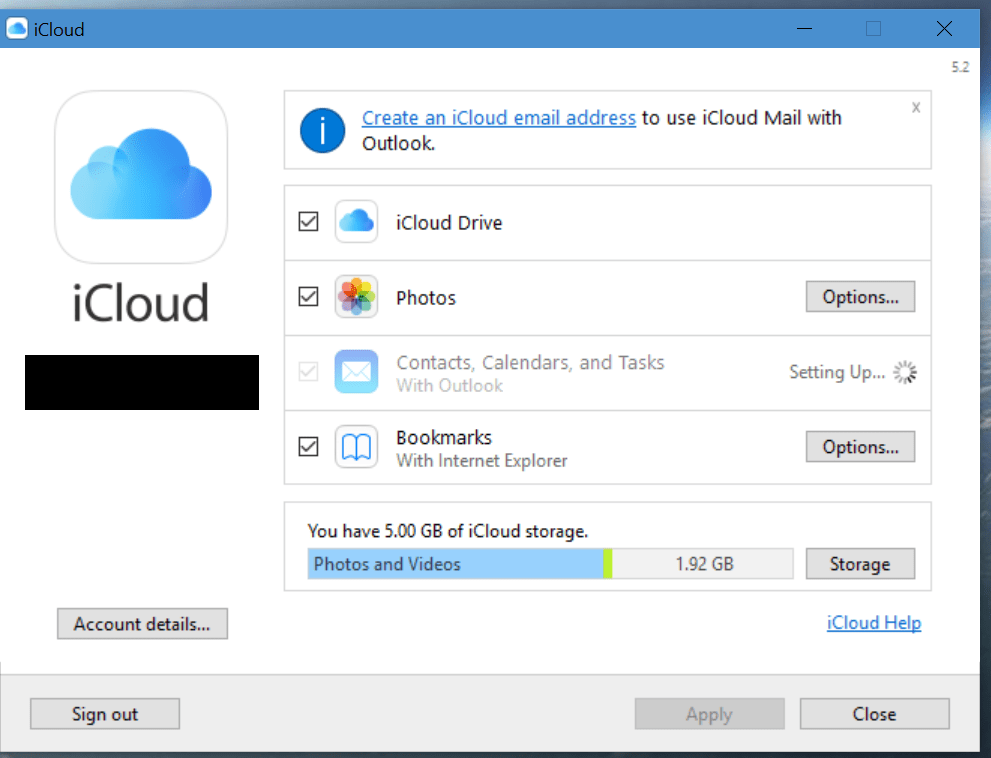Click the Photos label text
991x758 pixels.
pyautogui.click(x=425, y=298)
